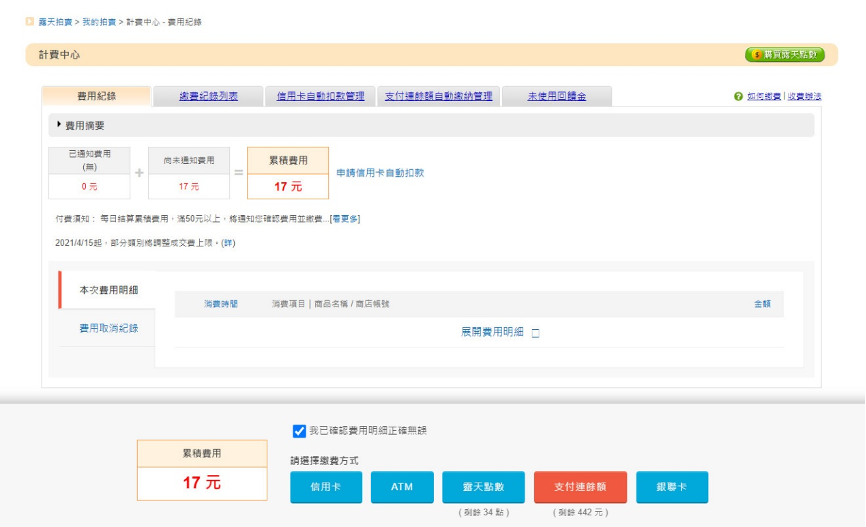Screen dimensions: 866x527
Task: Select 本次費用明細 in side menu
Action: click(108, 290)
